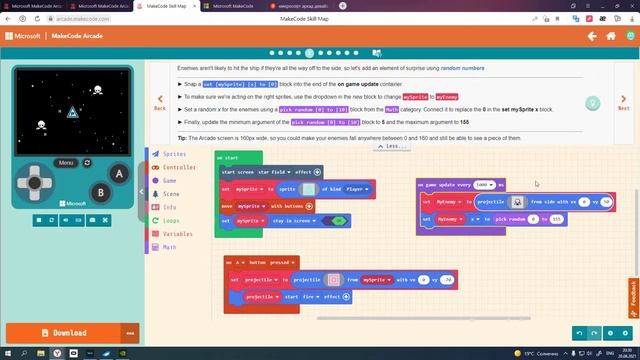640x360 pixels.
Task: Edit the player sprite image
Action: click(309, 189)
